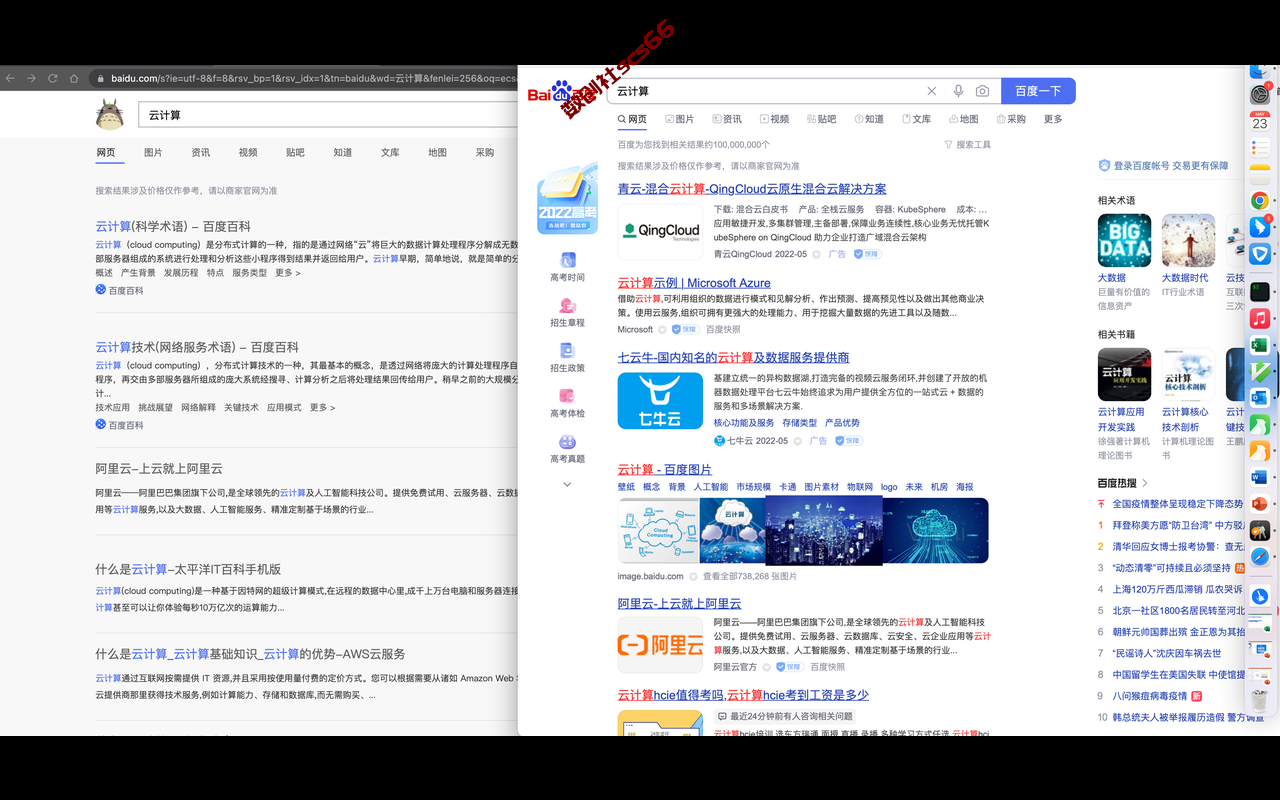Image resolution: width=1280 pixels, height=800 pixels.
Task: Click home icon in Chrome window
Action: 74,78
